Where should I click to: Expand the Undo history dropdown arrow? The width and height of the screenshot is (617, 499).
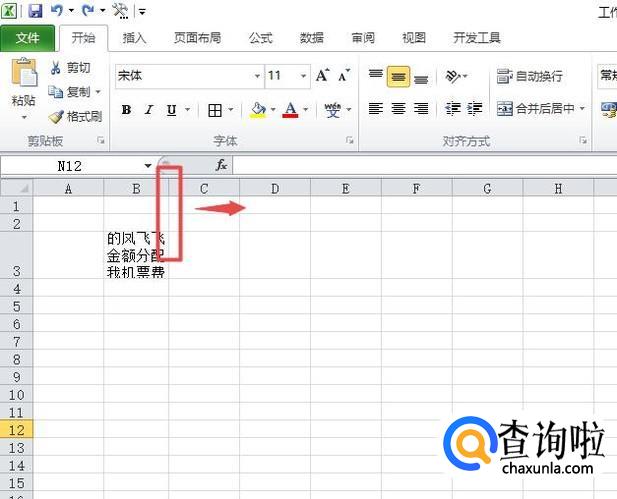point(71,11)
